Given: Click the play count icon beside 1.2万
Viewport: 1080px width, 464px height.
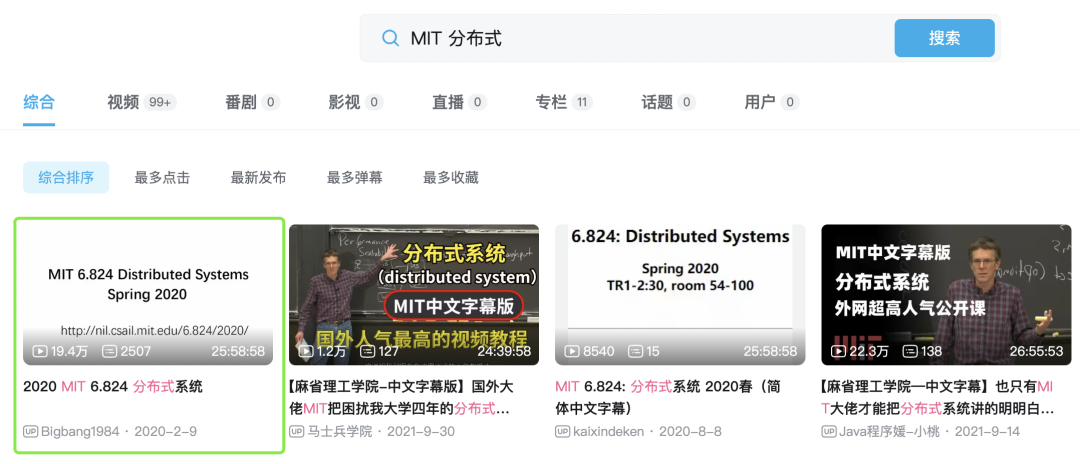Looking at the screenshot, I should coord(306,351).
